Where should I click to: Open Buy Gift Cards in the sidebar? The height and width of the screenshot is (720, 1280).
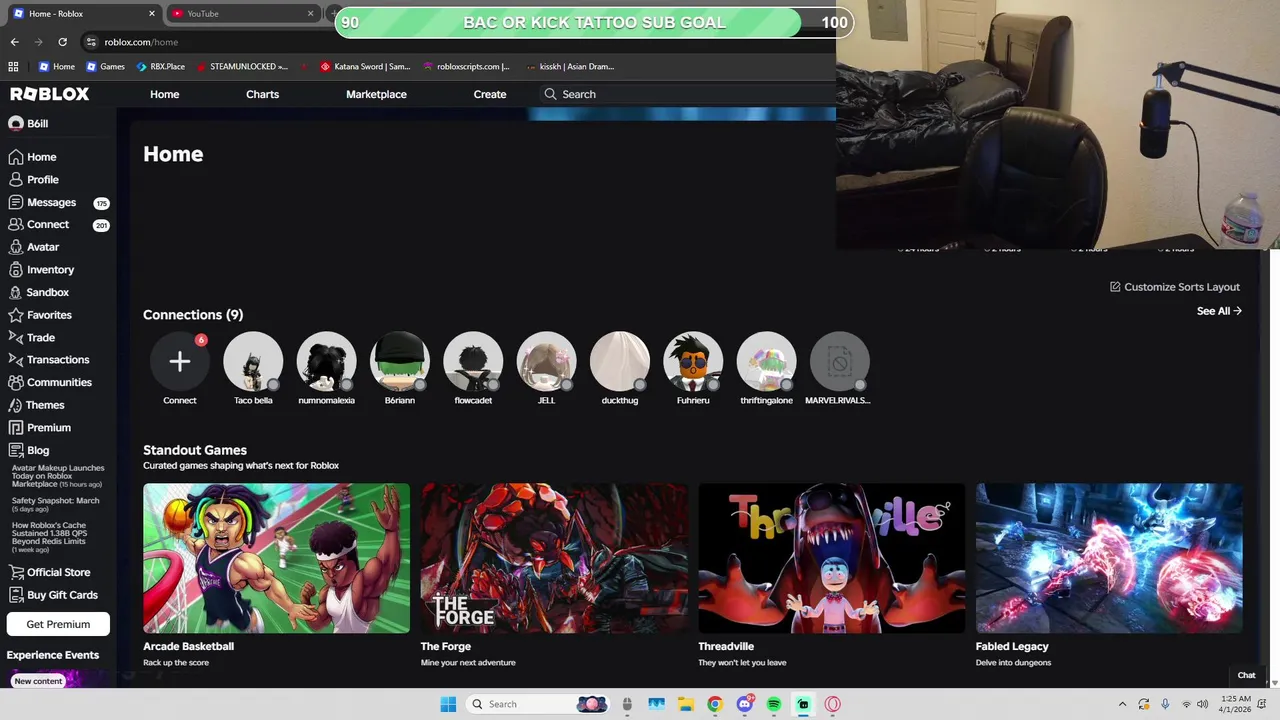tap(52, 595)
